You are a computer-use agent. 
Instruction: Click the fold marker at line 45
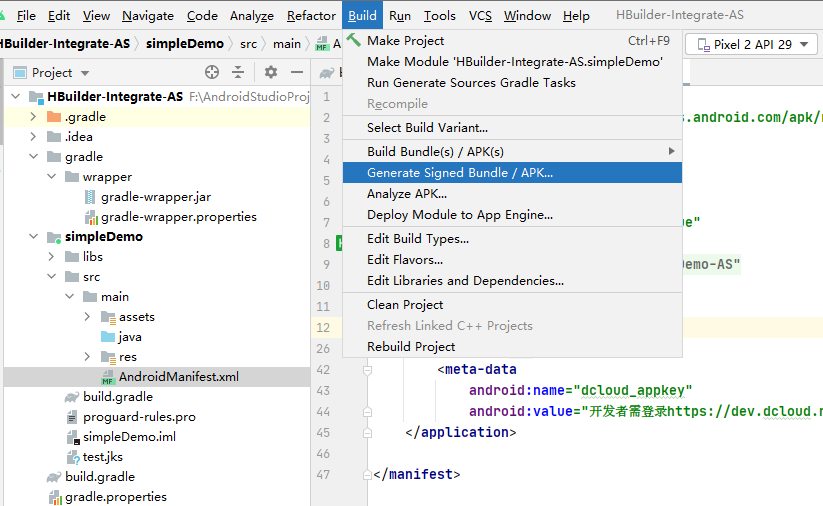coord(367,433)
